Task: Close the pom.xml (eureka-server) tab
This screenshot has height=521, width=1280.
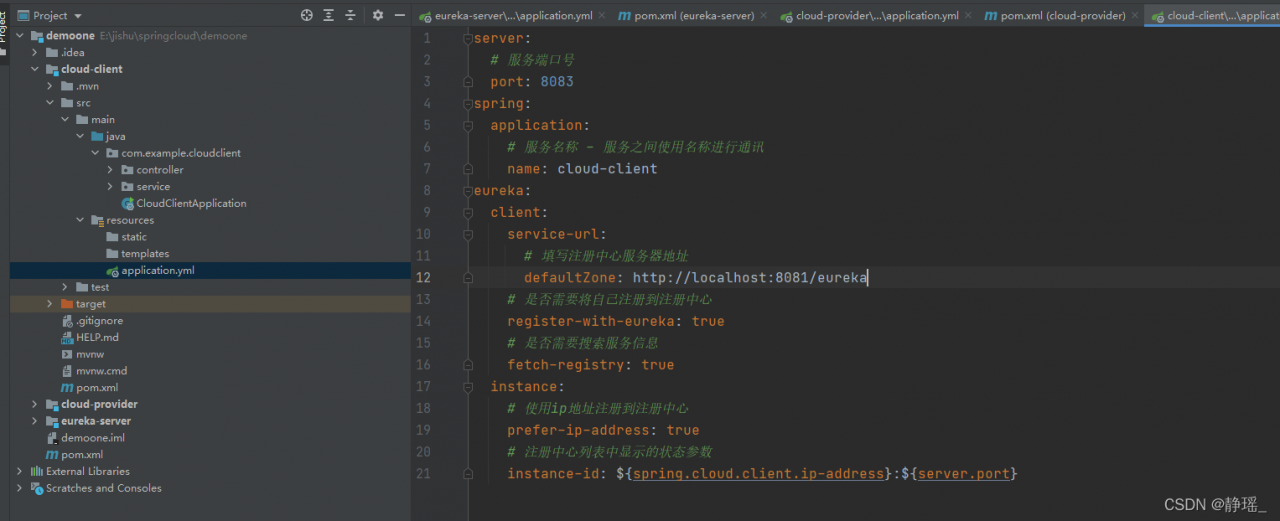Action: point(764,16)
